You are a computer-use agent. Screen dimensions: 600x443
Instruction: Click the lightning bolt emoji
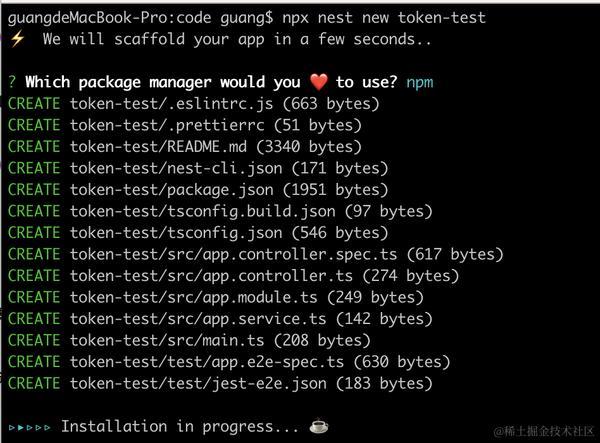click(x=16, y=39)
